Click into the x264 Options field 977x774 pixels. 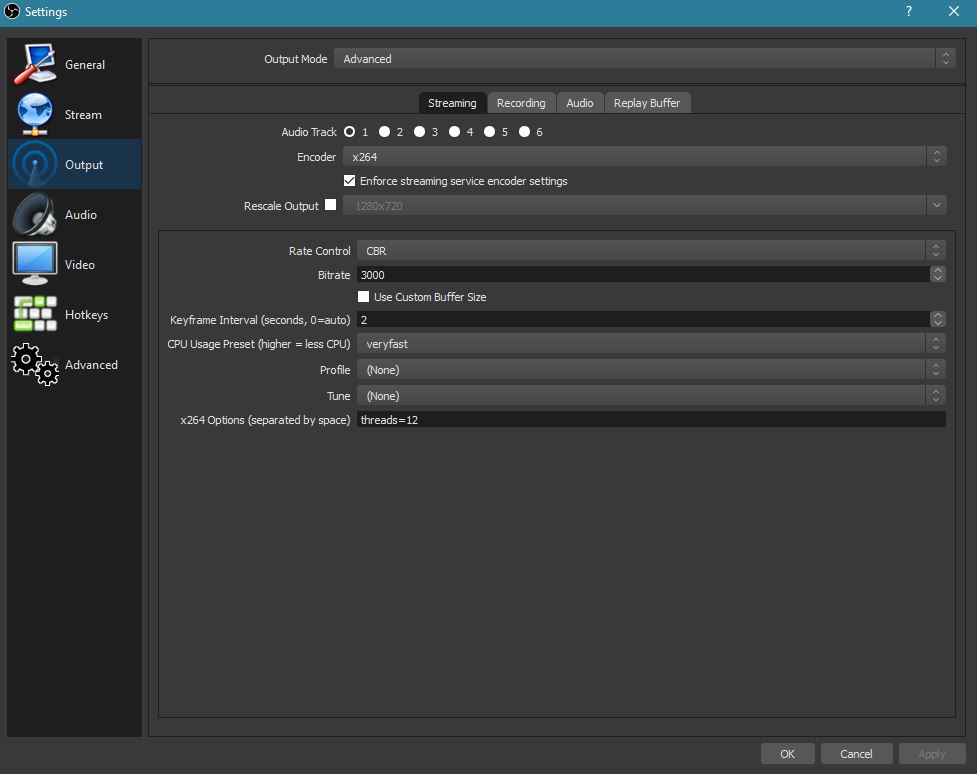tap(651, 419)
